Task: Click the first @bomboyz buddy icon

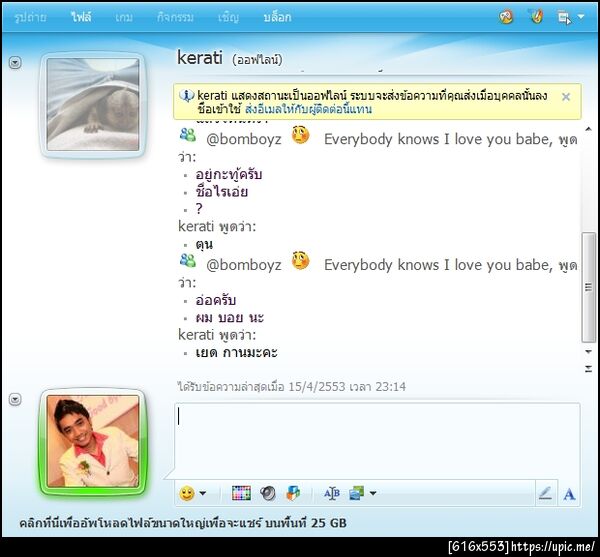Action: [x=188, y=135]
